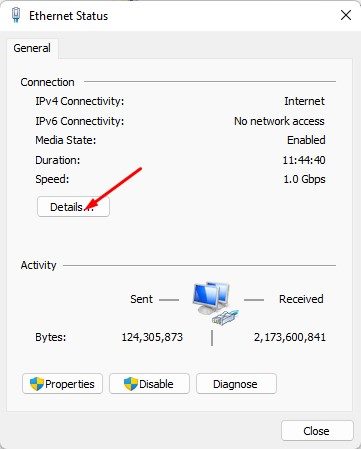
Task: Close the Ethernet Status window
Action: [346, 15]
